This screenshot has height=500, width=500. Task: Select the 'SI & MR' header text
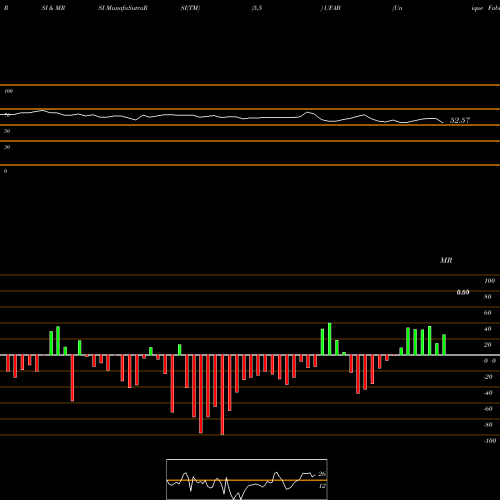53,8
